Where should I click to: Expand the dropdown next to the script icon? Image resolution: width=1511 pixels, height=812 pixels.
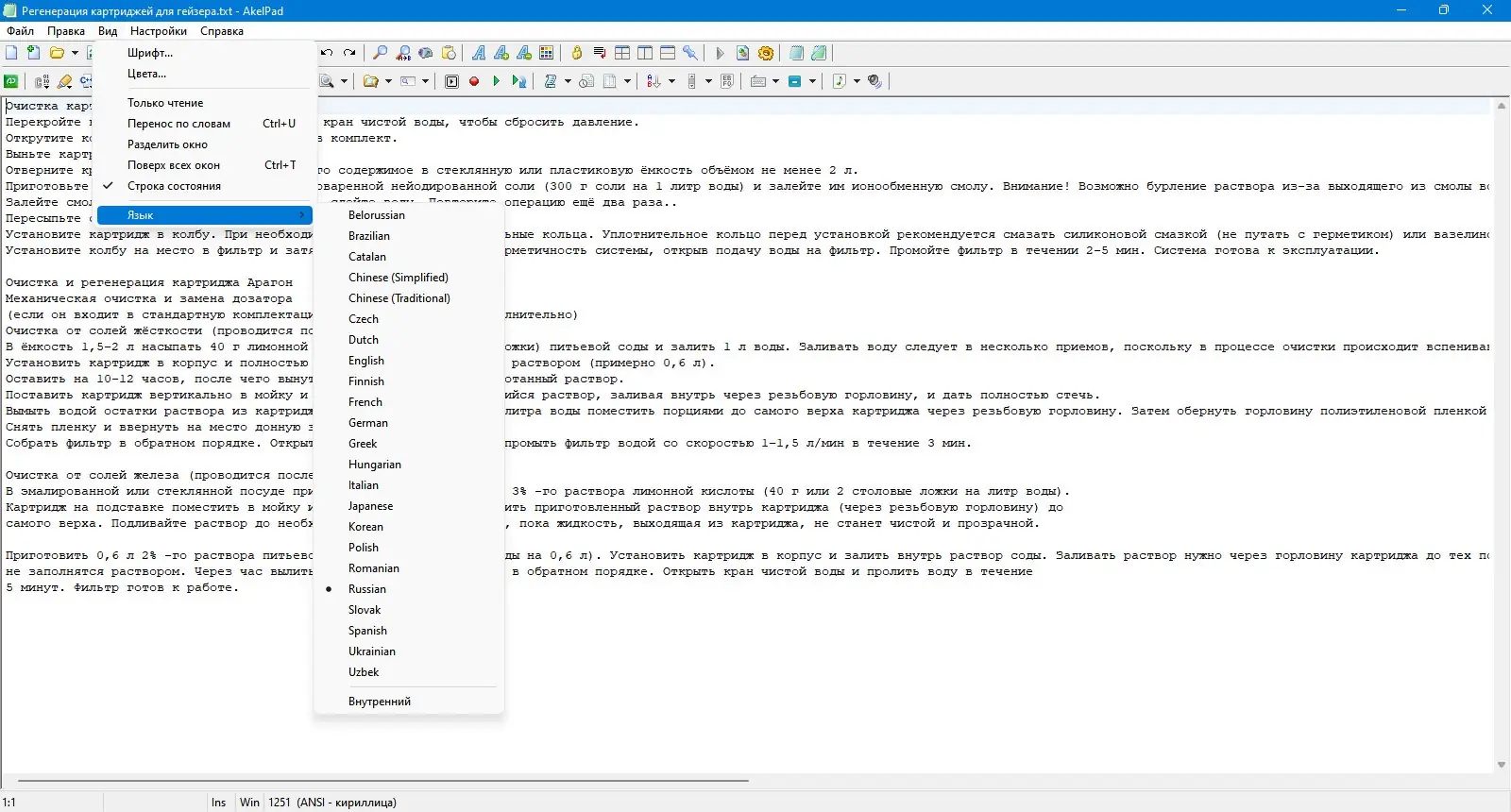tap(568, 81)
